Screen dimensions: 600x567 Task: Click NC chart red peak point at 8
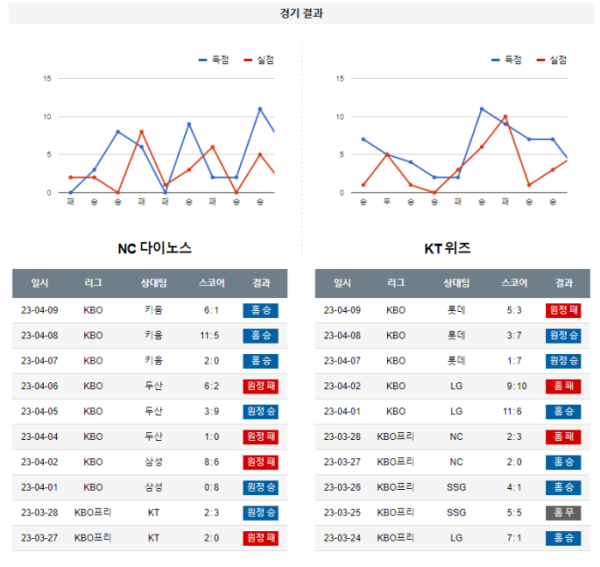click(142, 132)
